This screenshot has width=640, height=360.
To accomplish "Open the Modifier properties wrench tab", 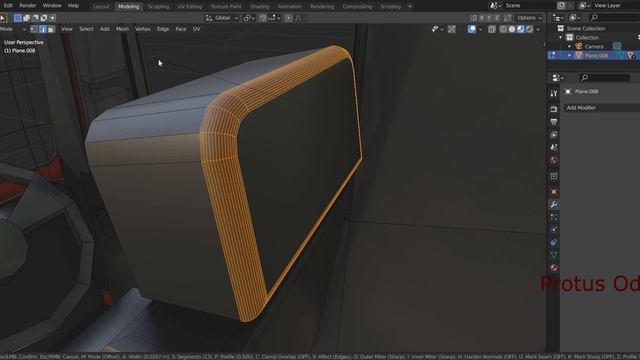I will (554, 204).
